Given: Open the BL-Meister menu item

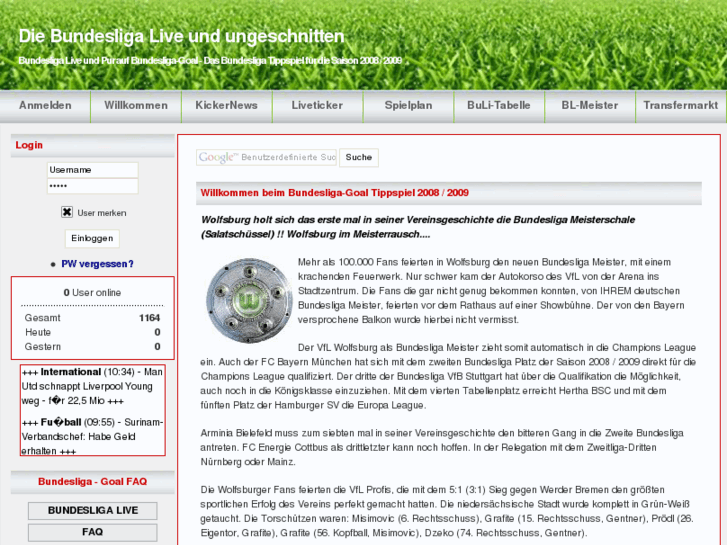Looking at the screenshot, I should pos(590,106).
